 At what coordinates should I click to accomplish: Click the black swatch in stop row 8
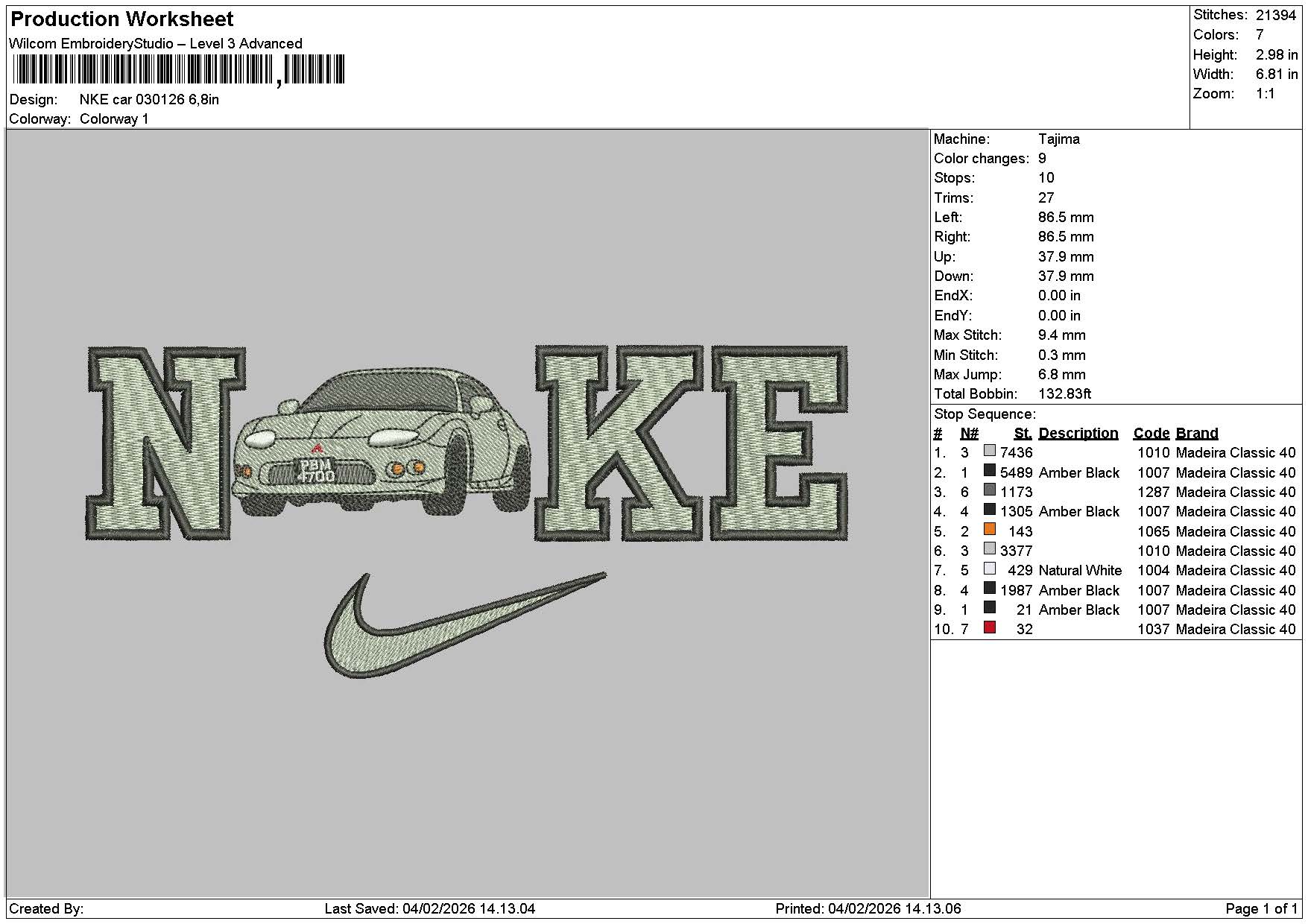coord(990,588)
